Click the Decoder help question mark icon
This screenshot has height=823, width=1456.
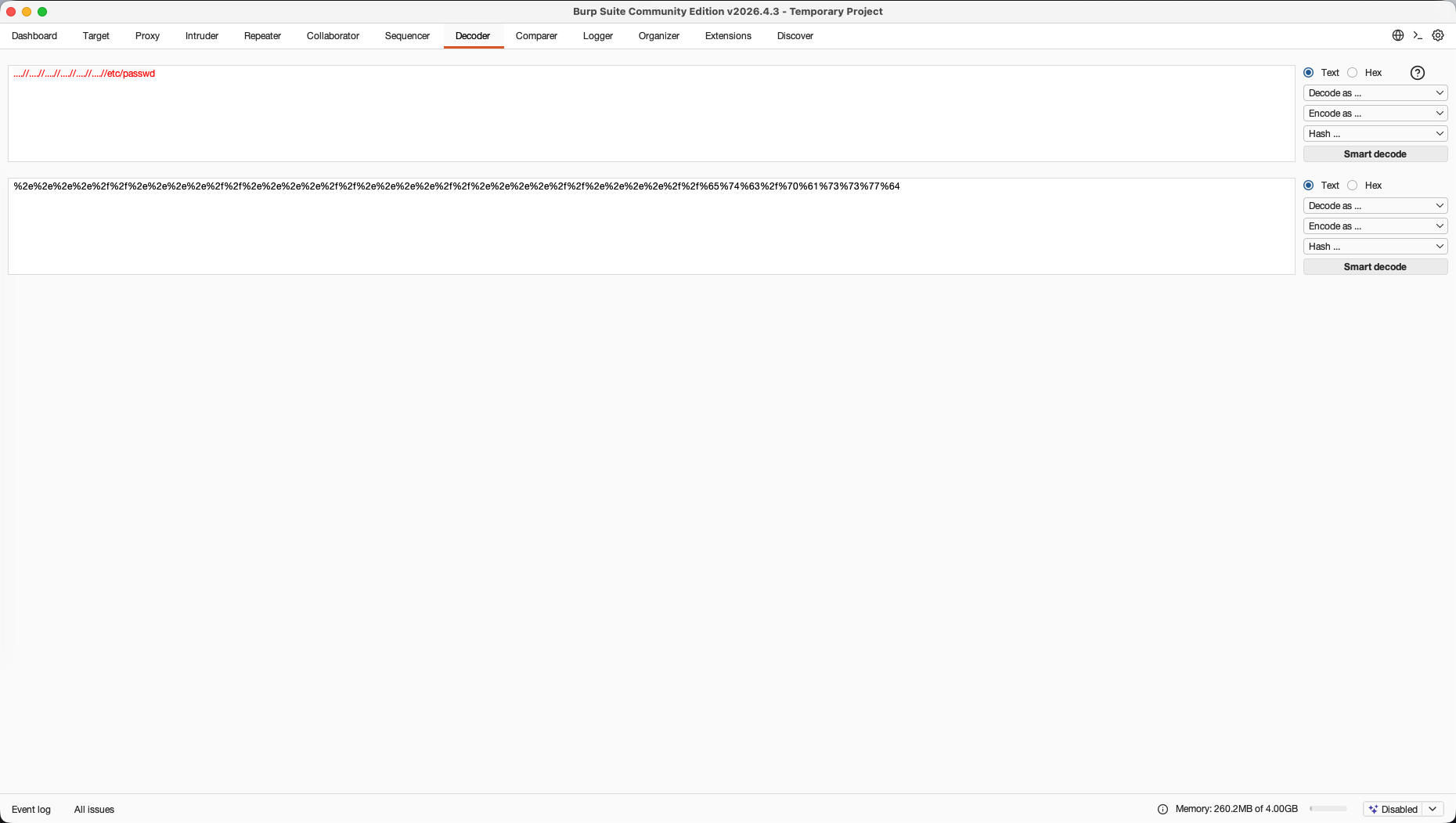tap(1418, 73)
